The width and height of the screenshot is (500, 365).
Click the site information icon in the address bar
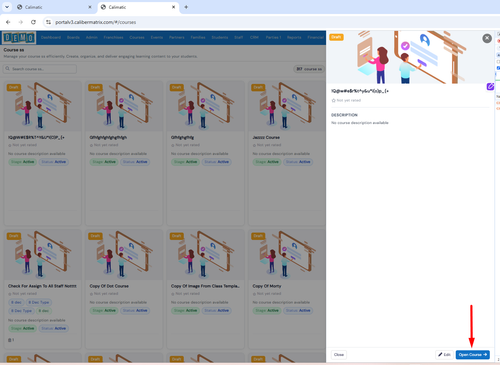[x=48, y=22]
